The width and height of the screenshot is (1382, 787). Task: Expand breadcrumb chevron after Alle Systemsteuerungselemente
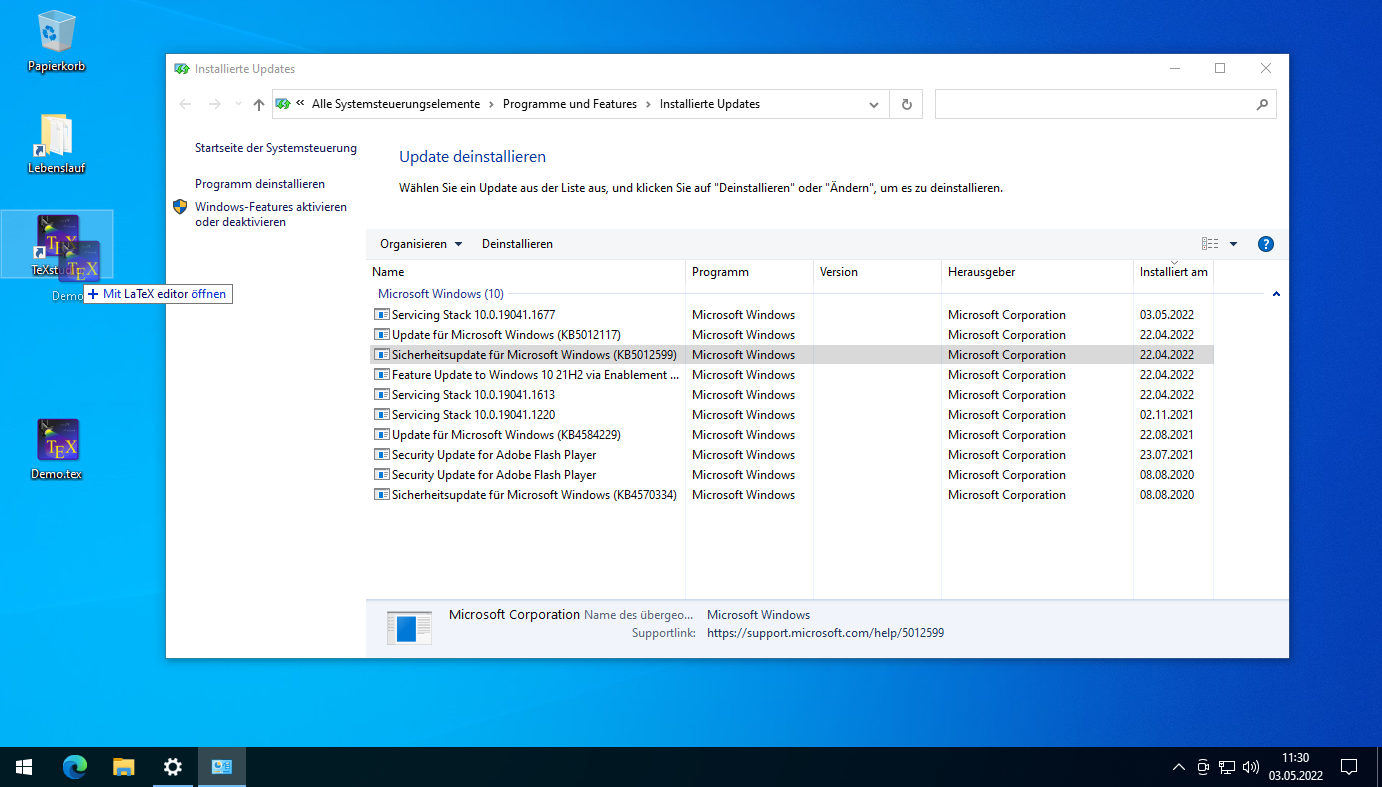(491, 104)
